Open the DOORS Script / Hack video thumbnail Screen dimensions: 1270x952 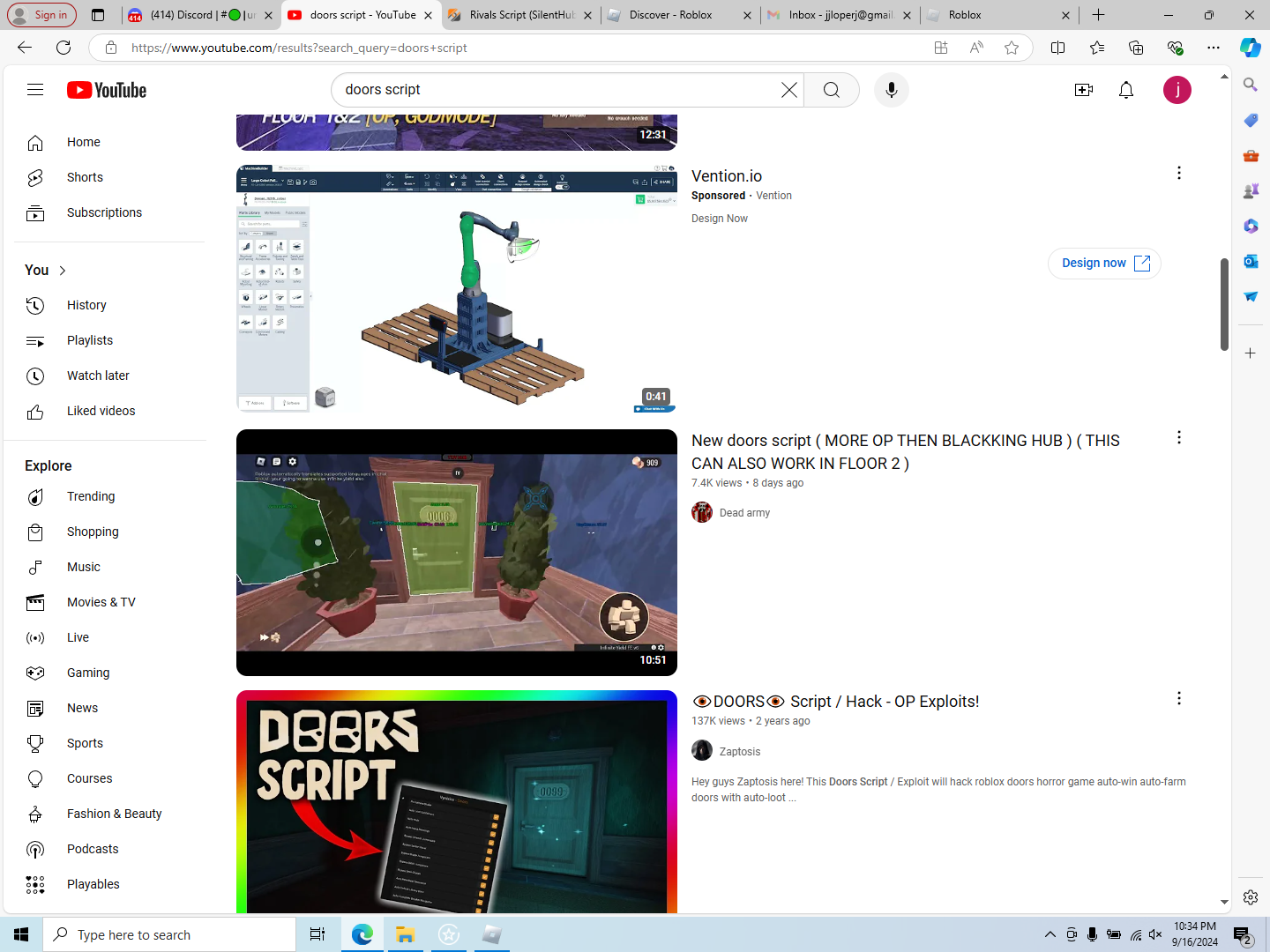coord(457,801)
